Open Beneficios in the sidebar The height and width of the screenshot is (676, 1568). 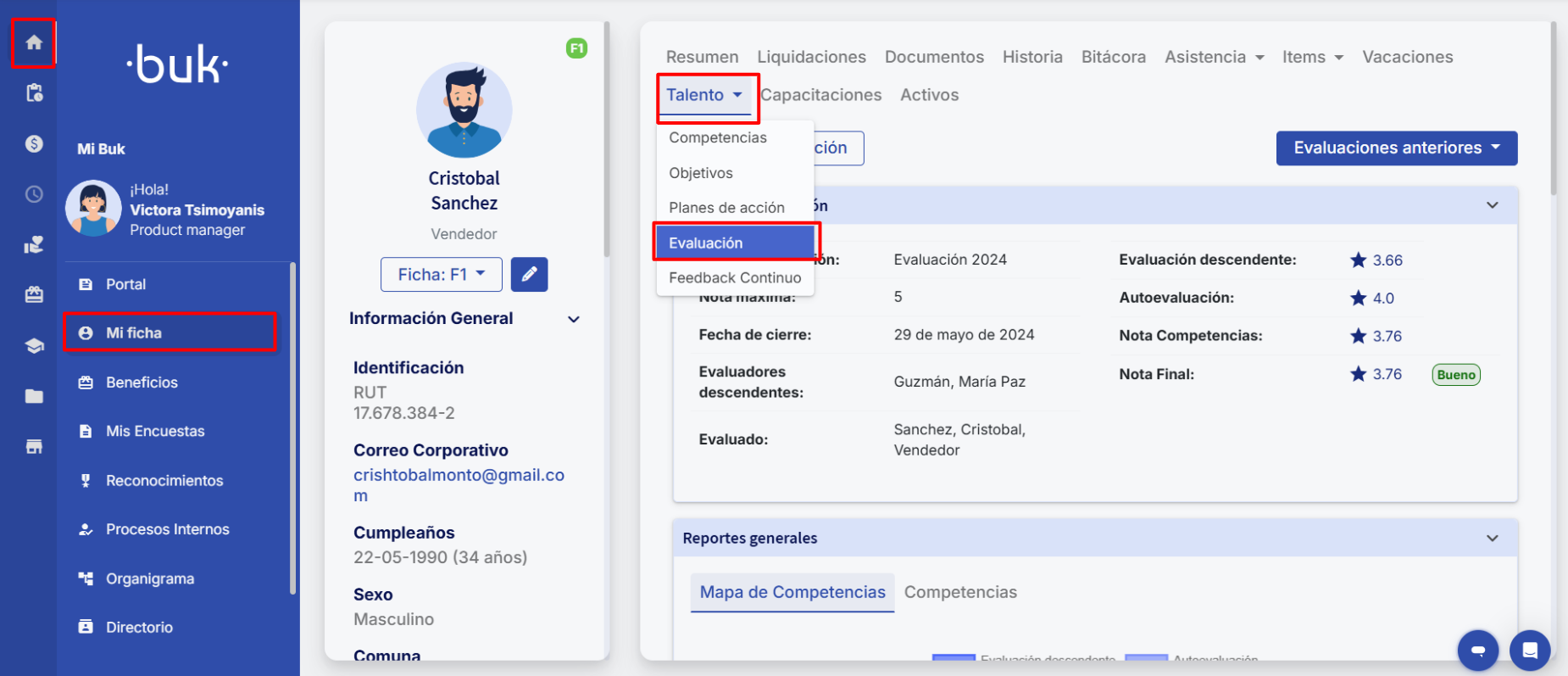tap(142, 383)
